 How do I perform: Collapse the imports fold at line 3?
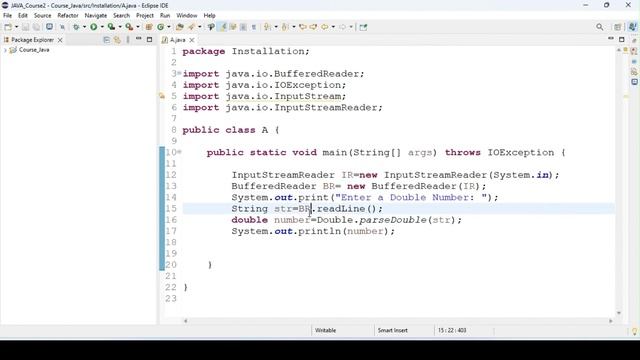click(180, 73)
